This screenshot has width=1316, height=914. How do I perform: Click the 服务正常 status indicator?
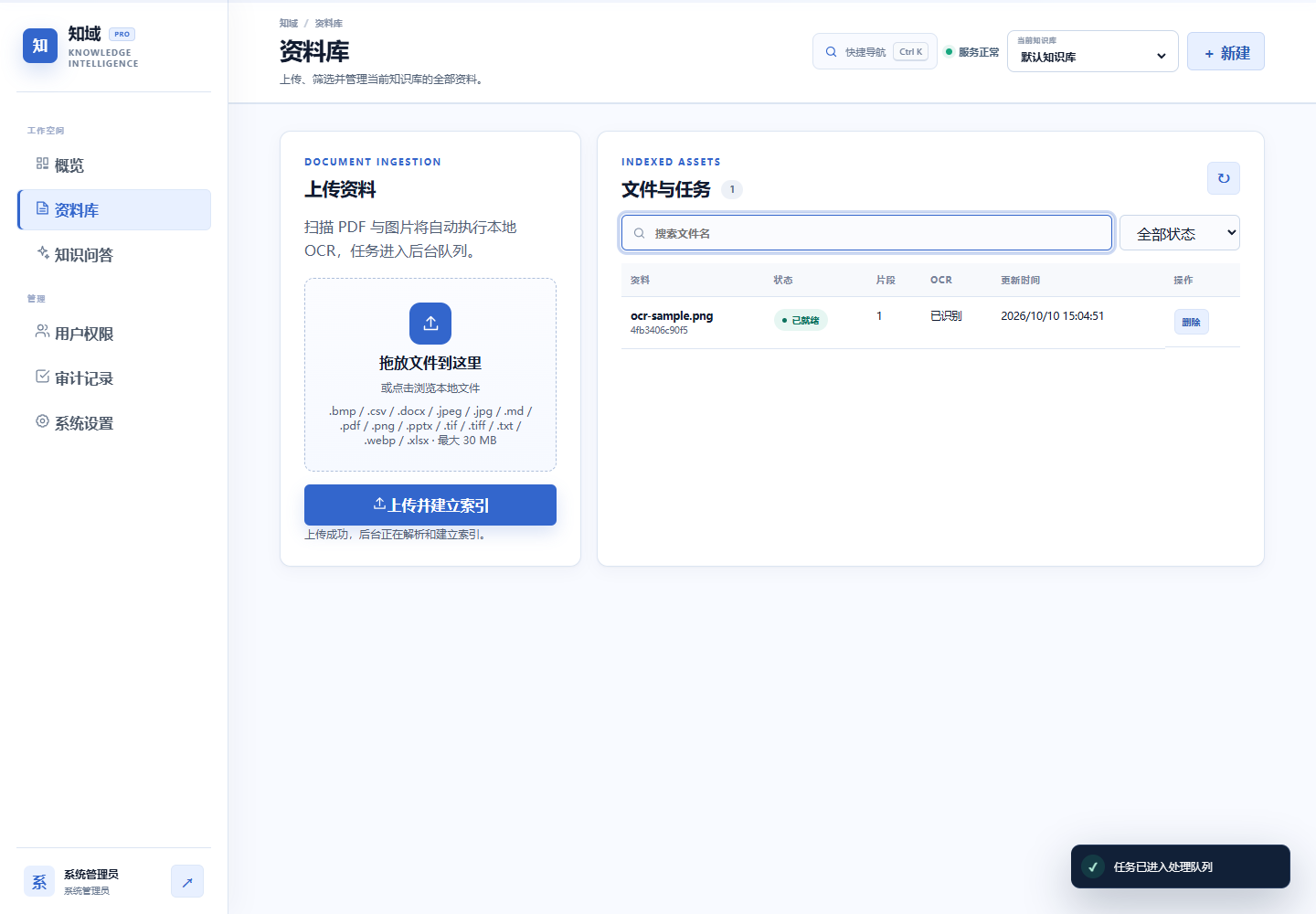pyautogui.click(x=971, y=52)
